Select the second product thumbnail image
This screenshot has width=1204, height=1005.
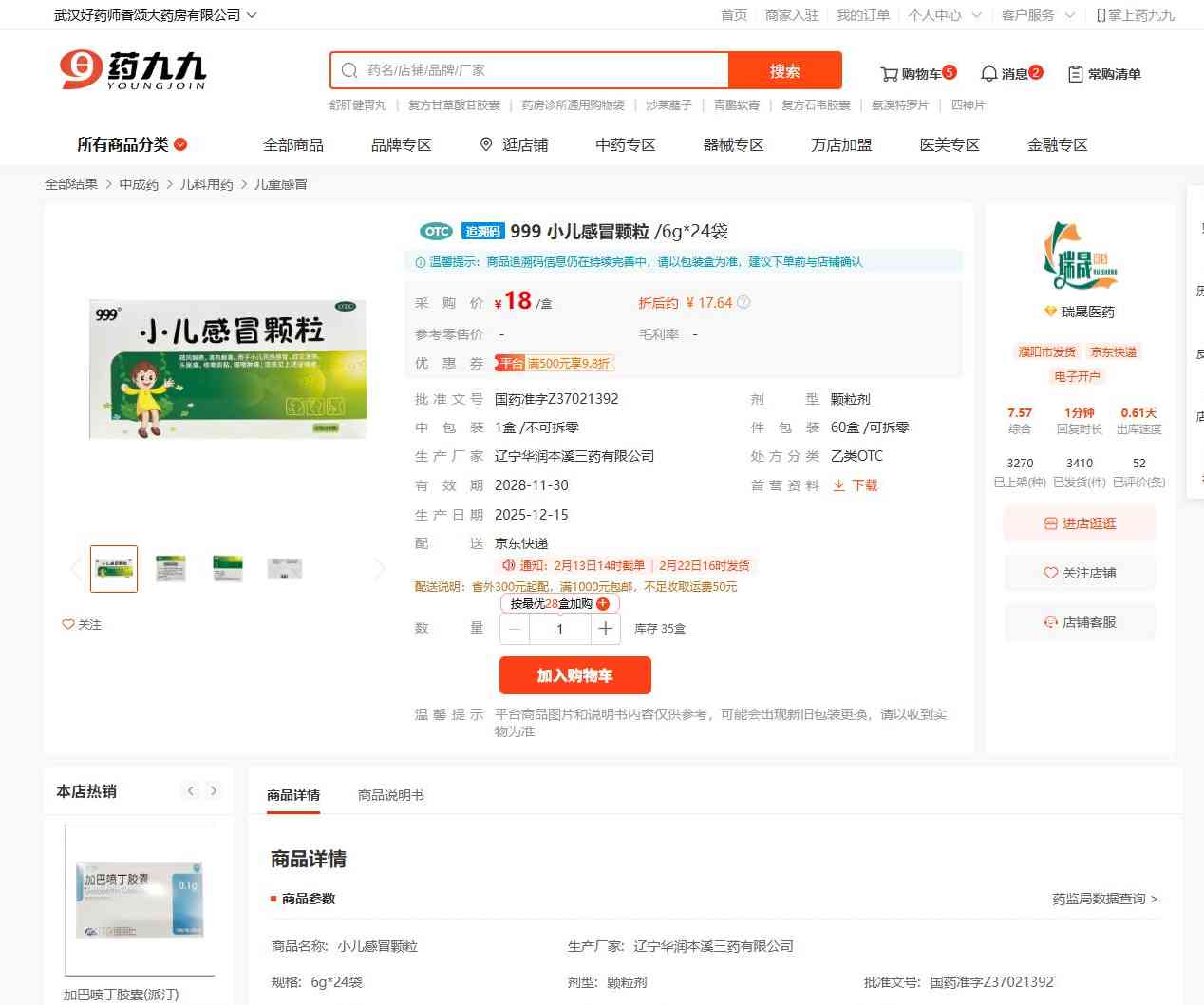[171, 569]
